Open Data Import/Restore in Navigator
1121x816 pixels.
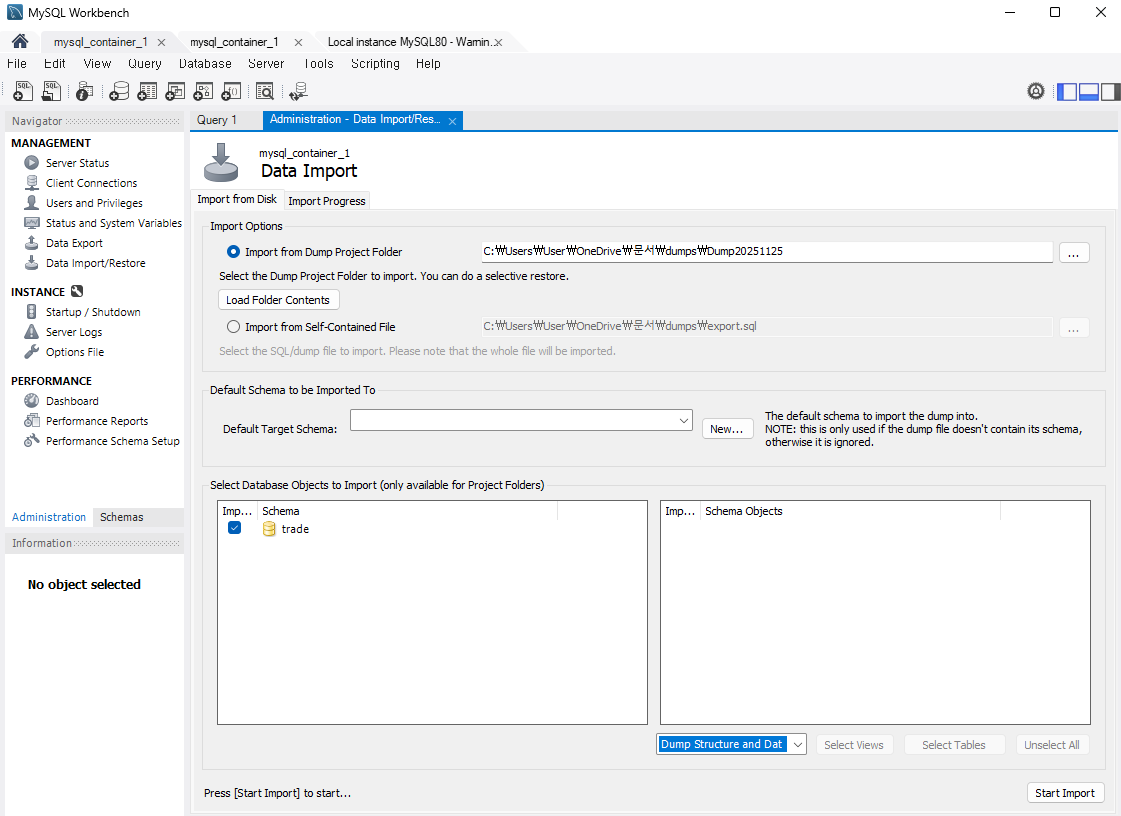click(x=95, y=263)
